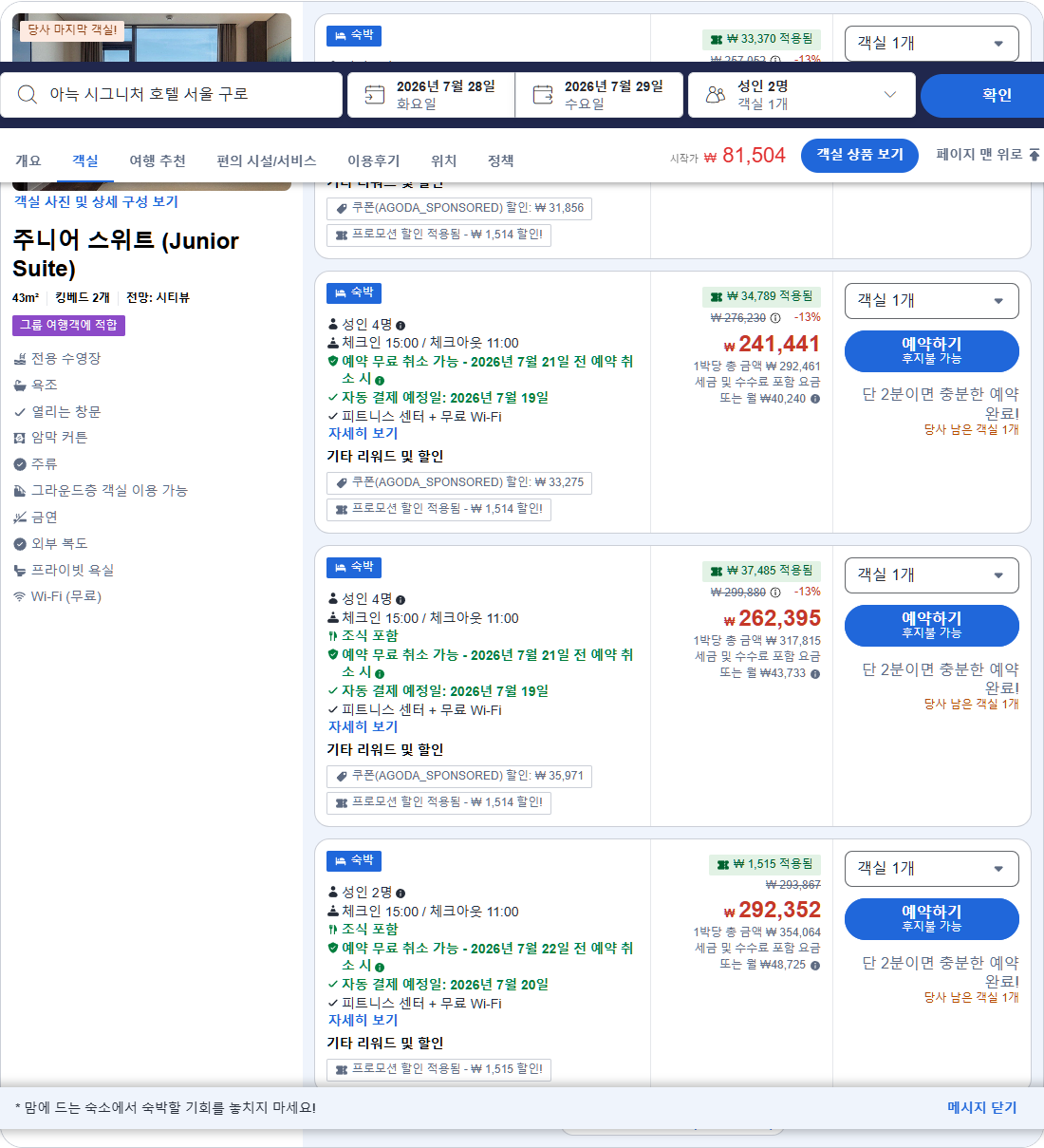1044x1148 pixels.
Task: Click the 객실 상품 보기 button
Action: (x=860, y=155)
